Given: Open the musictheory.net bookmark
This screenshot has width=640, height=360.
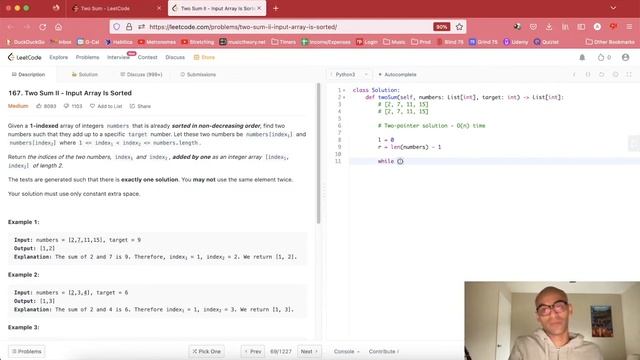Looking at the screenshot, I should click(x=242, y=42).
